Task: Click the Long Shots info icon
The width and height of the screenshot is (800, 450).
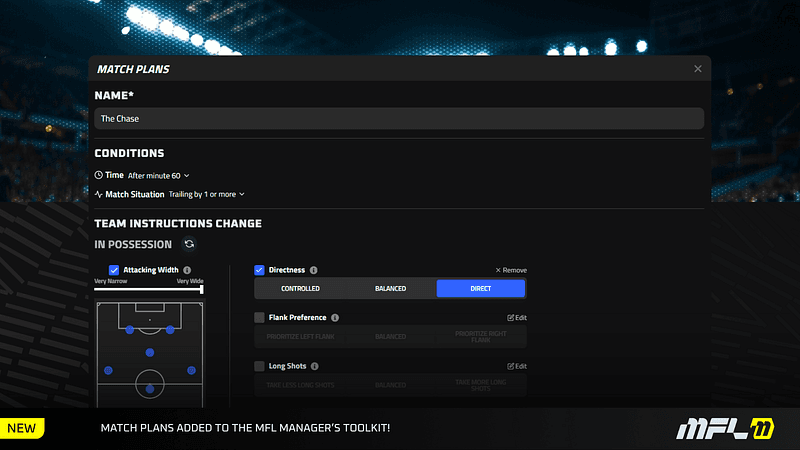Action: click(315, 366)
